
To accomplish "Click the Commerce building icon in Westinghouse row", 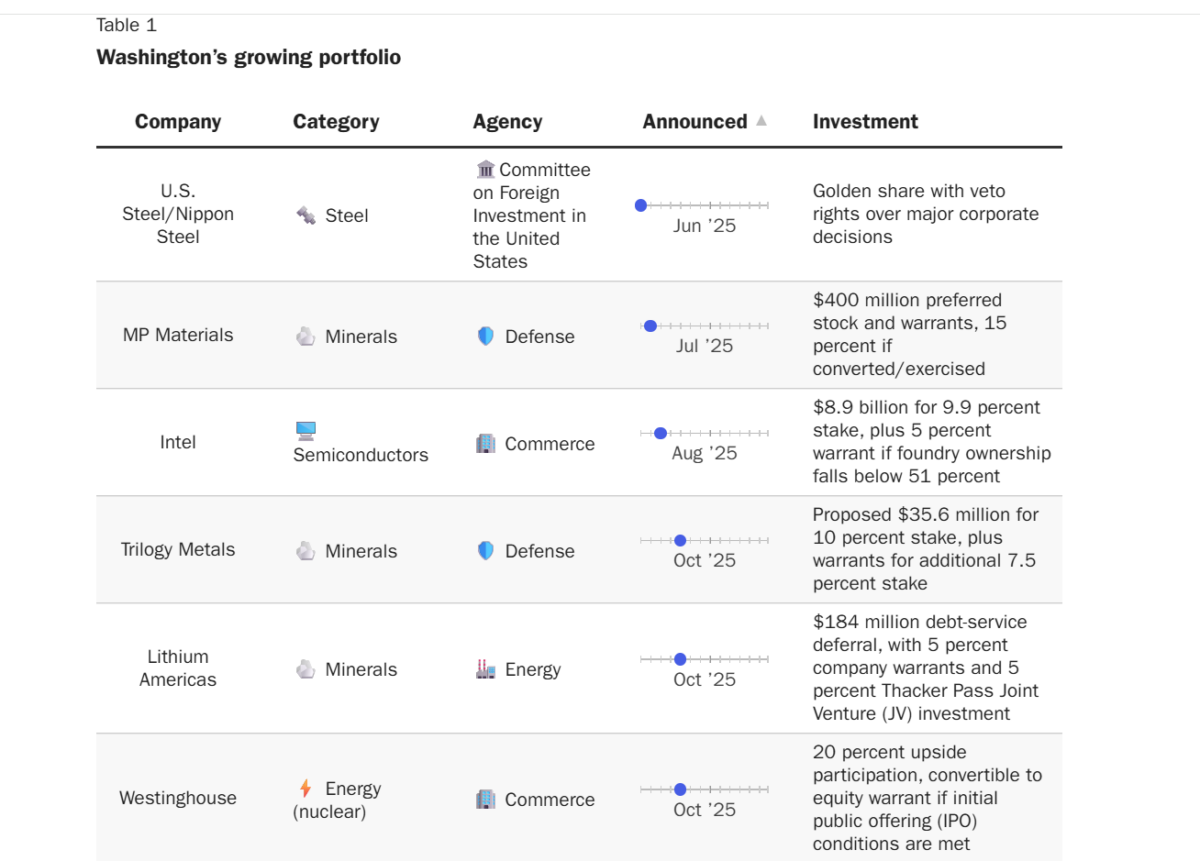I will (x=486, y=799).
